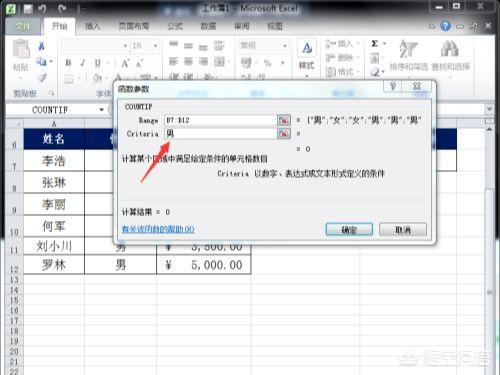Click the Cancel button in dialog
500x375 pixels.
click(403, 229)
